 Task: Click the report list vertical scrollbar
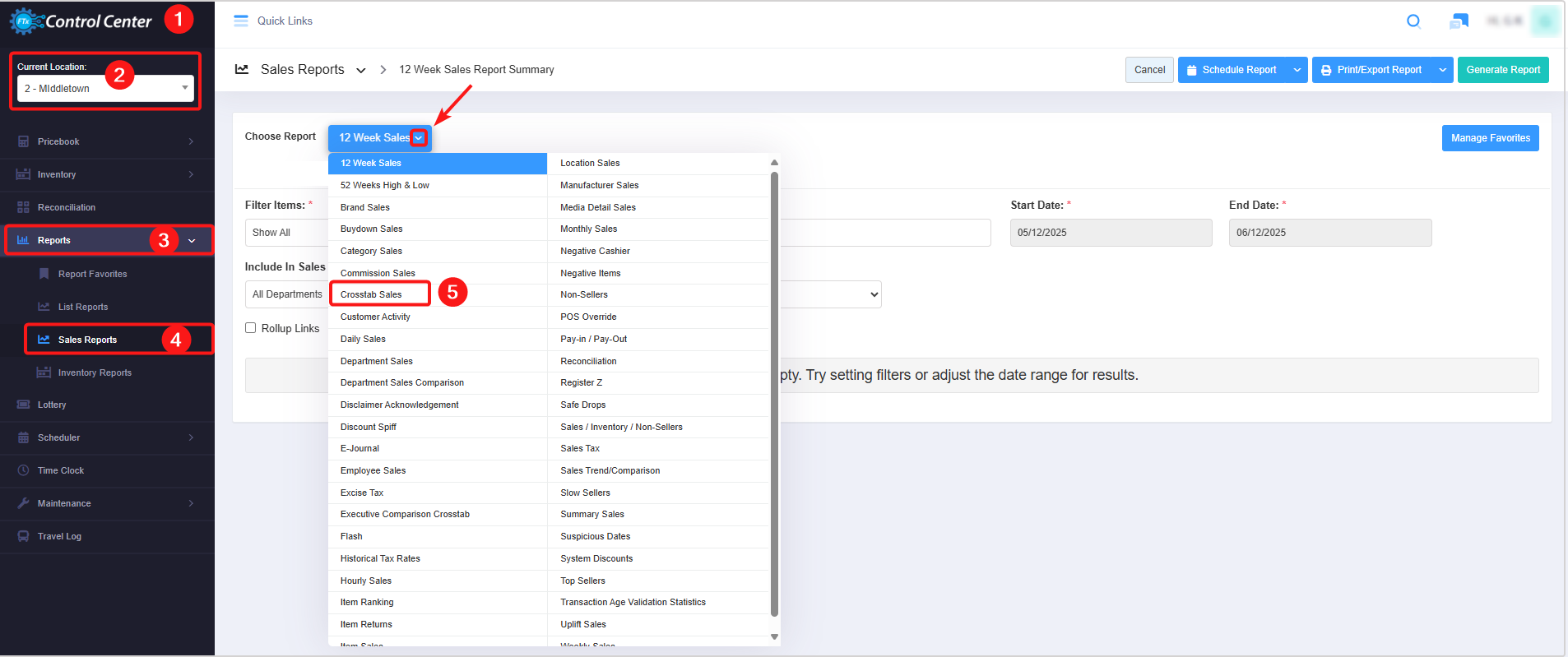click(x=774, y=393)
